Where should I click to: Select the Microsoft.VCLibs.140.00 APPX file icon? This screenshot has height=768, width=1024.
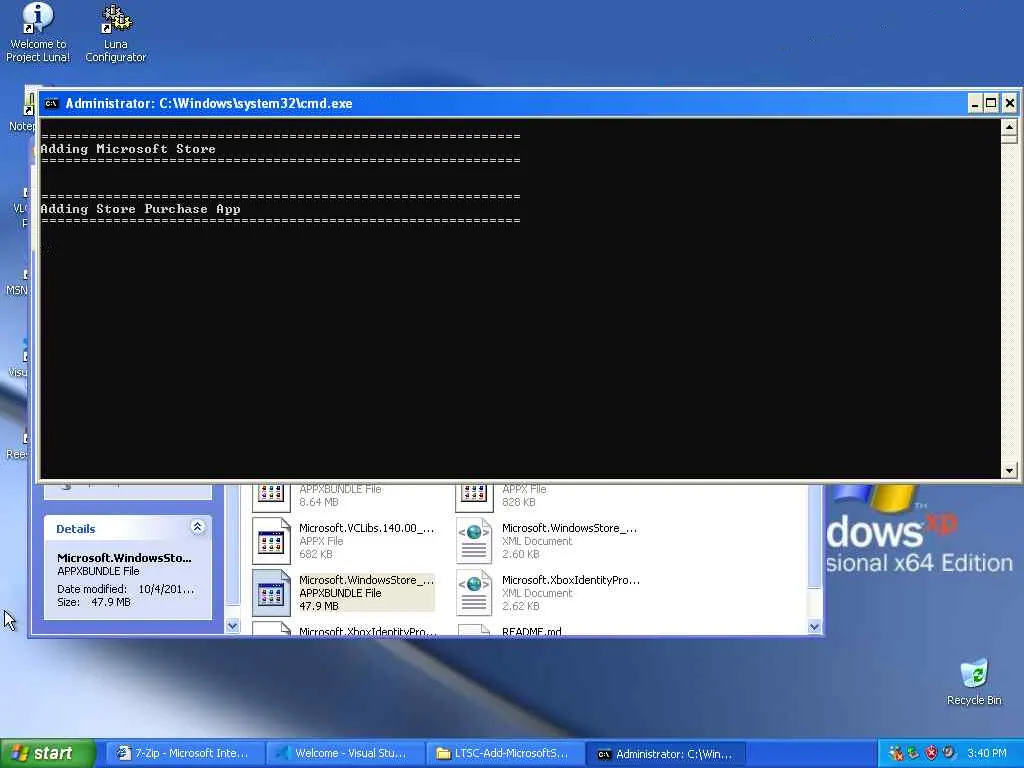click(x=271, y=541)
